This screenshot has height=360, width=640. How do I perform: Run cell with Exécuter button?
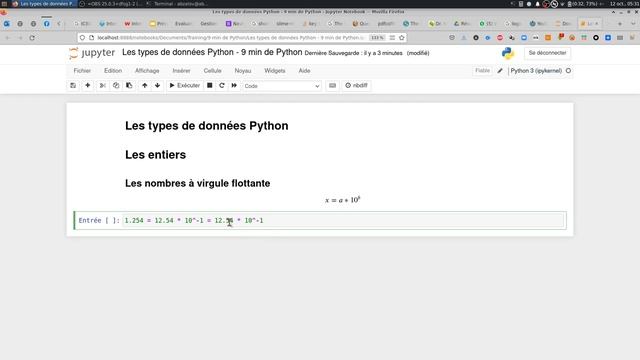pos(184,86)
